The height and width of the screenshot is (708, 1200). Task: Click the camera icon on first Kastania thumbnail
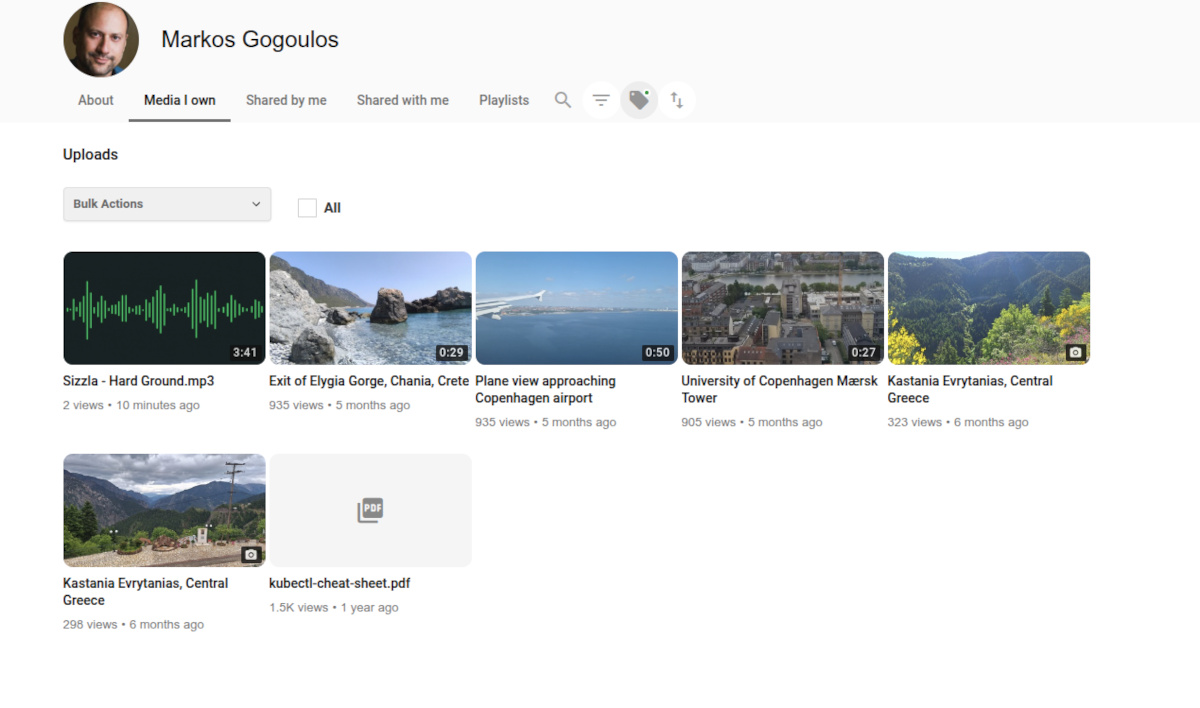(1074, 352)
